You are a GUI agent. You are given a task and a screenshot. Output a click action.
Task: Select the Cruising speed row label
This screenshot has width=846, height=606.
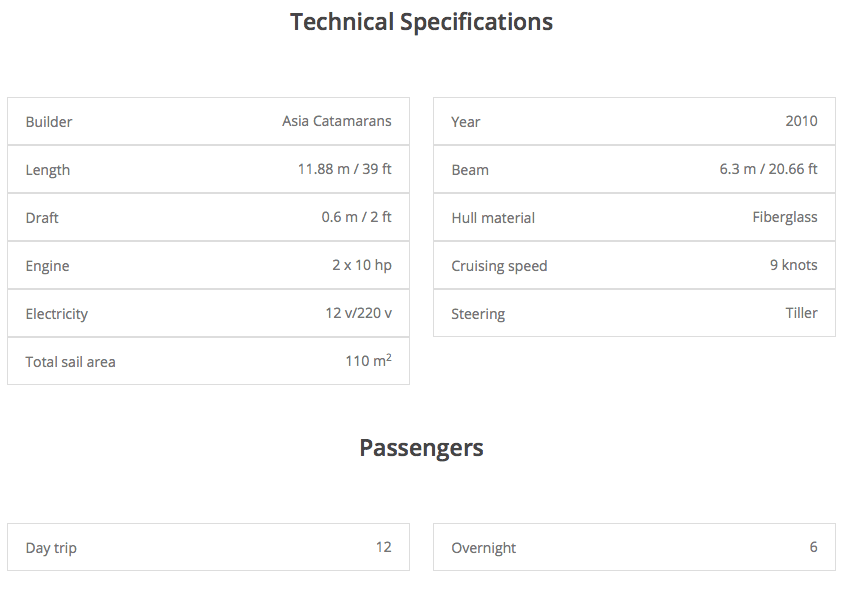point(499,266)
